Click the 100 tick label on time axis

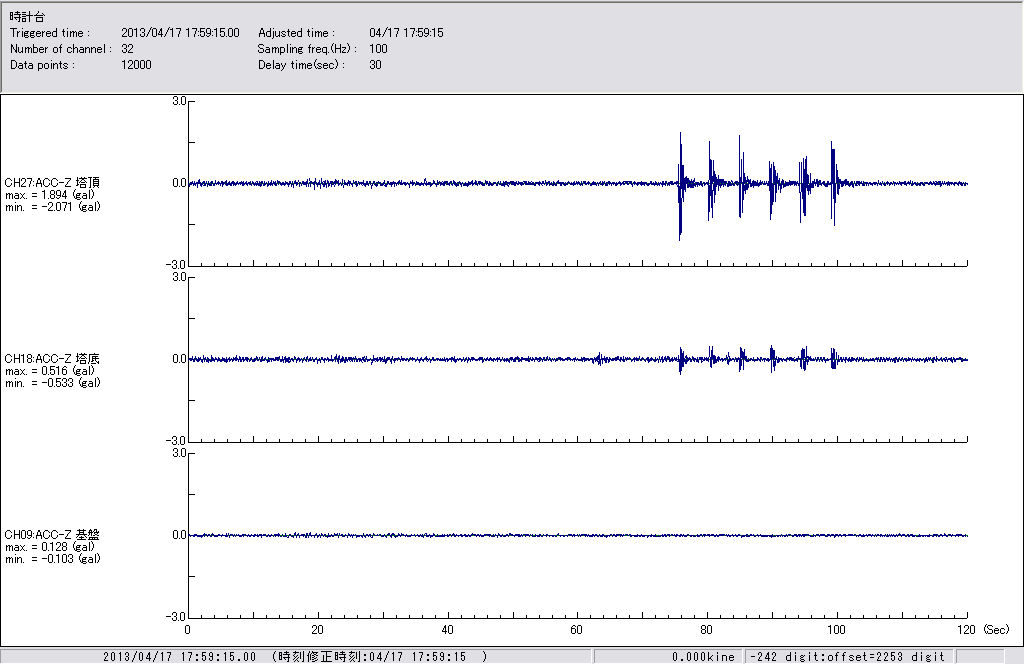(x=837, y=631)
